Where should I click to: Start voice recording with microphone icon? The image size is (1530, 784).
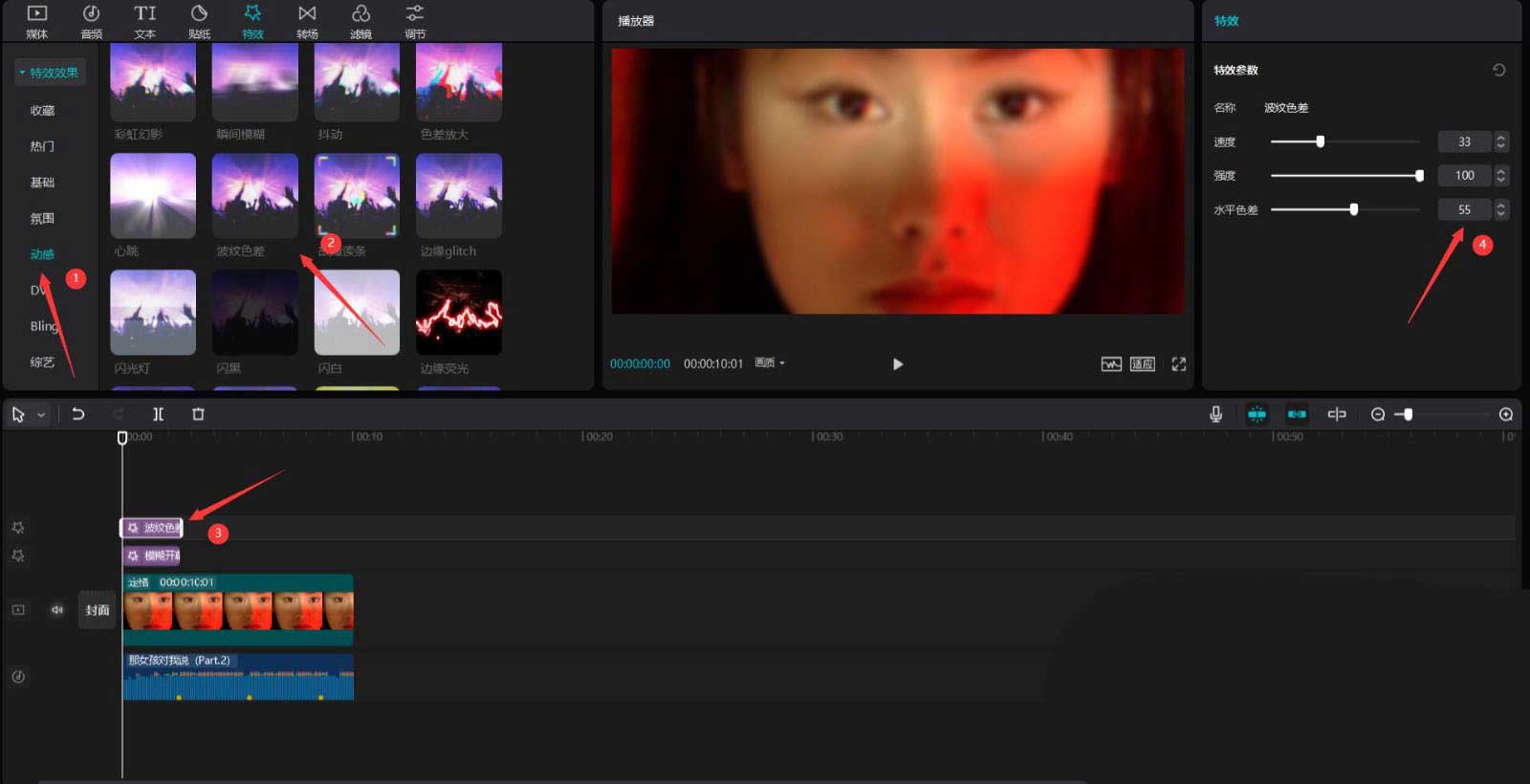[x=1215, y=414]
